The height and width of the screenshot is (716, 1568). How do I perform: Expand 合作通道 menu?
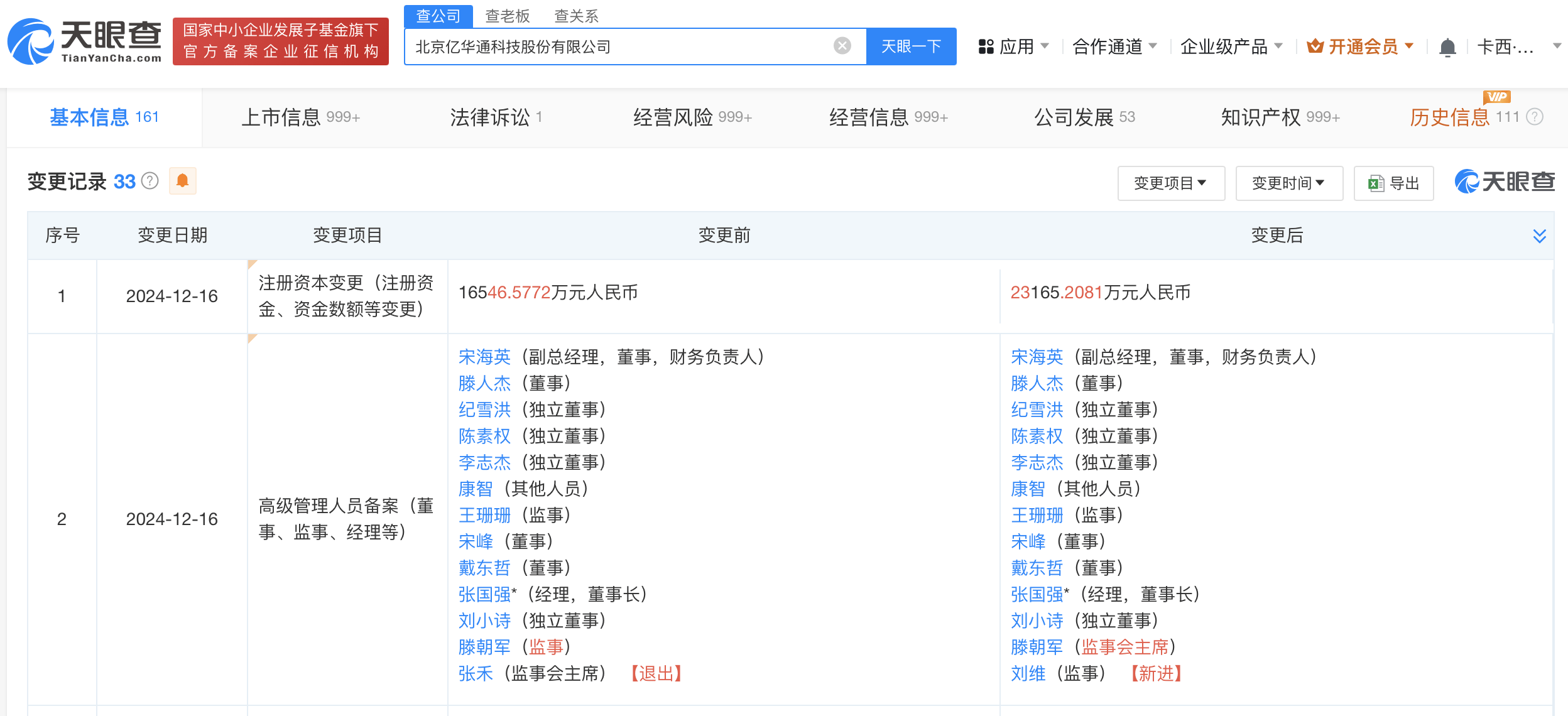[x=1114, y=46]
